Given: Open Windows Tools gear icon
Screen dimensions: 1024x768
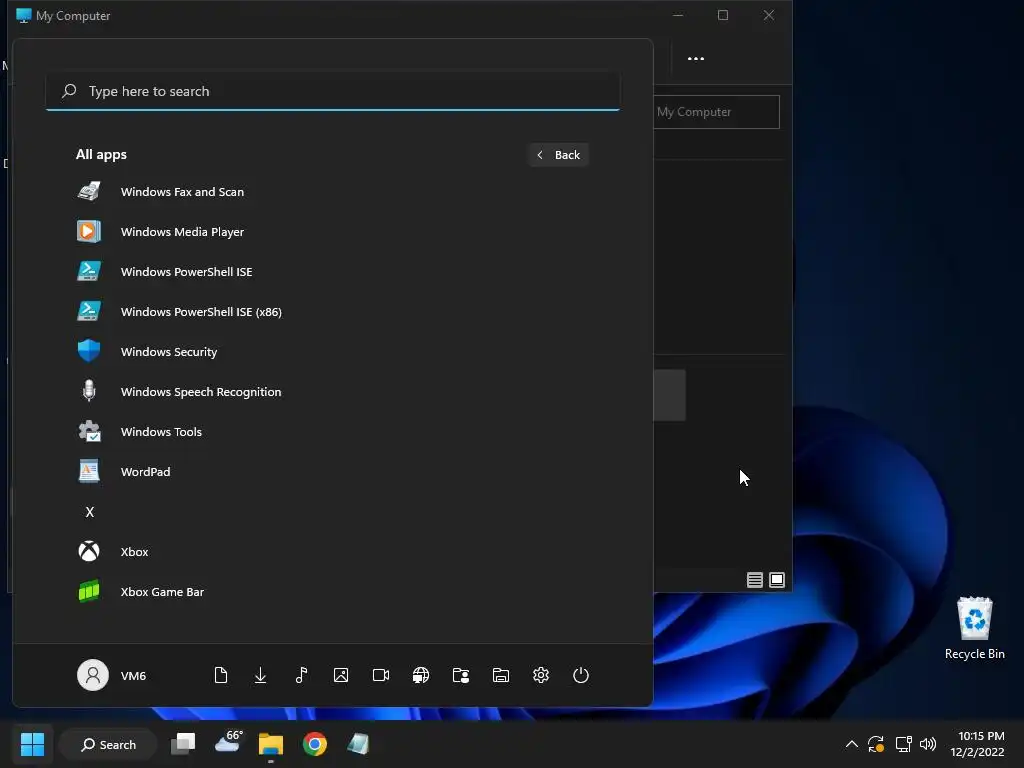Looking at the screenshot, I should tap(89, 431).
